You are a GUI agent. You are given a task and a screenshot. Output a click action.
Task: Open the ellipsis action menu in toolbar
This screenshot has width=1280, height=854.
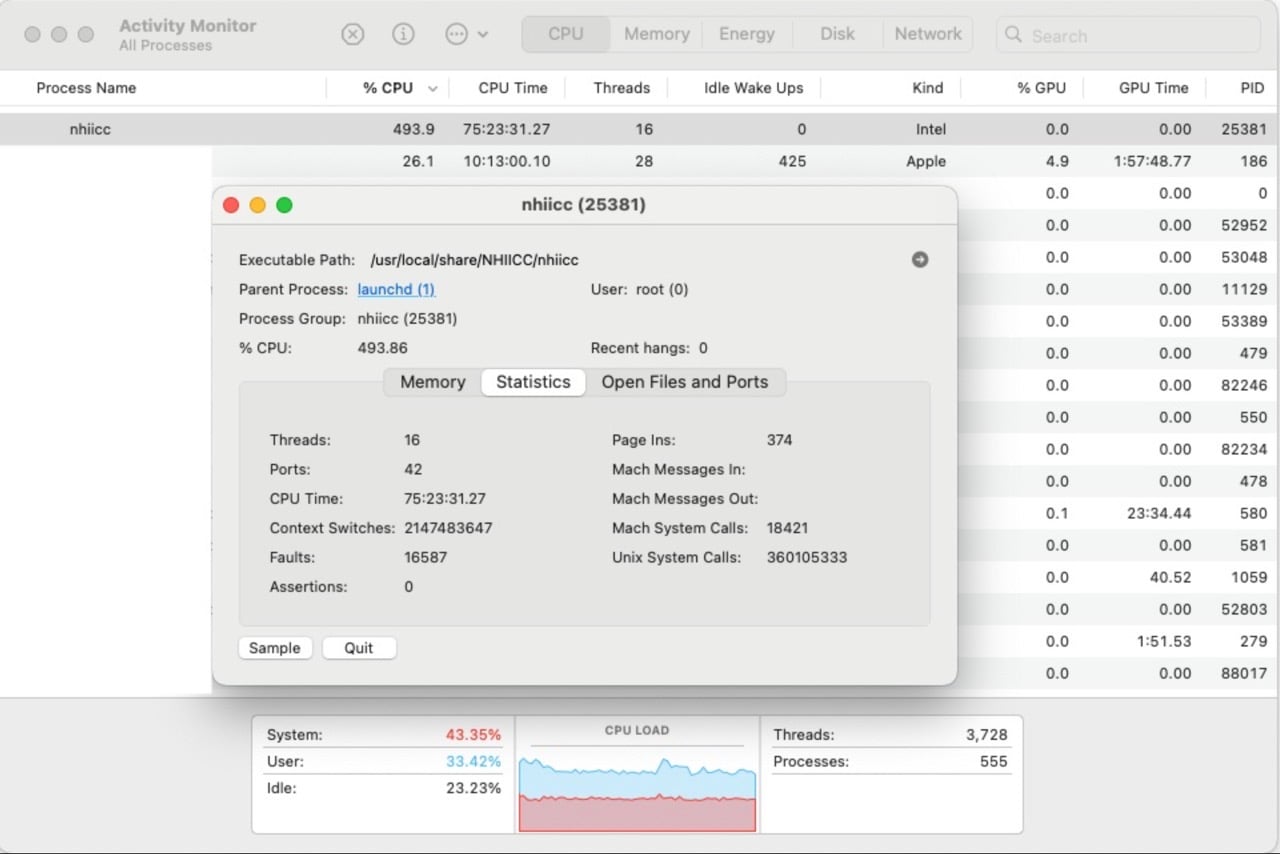[466, 34]
